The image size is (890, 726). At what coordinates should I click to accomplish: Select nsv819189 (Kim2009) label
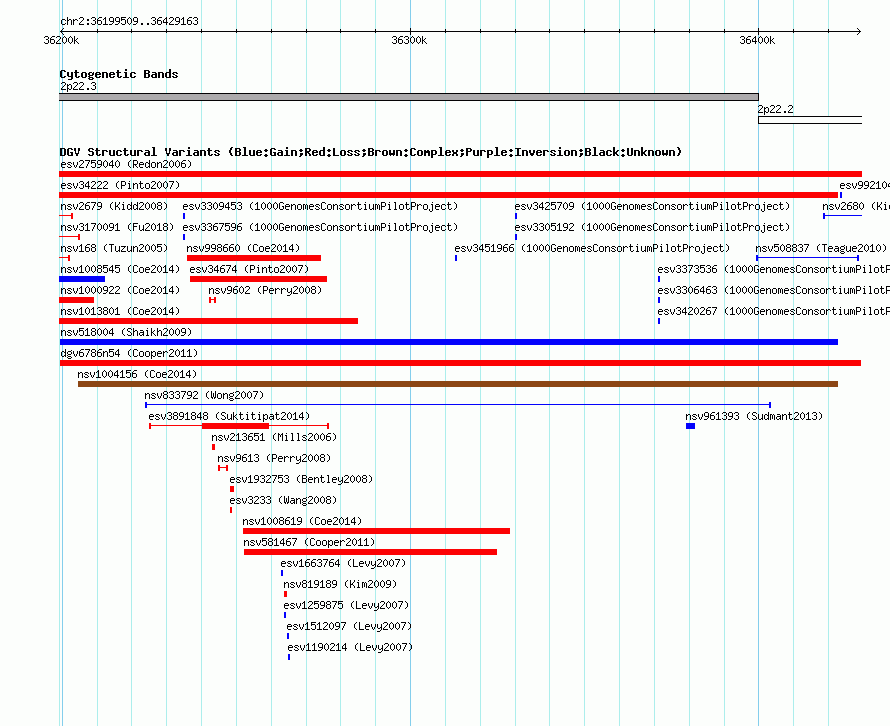pos(340,584)
